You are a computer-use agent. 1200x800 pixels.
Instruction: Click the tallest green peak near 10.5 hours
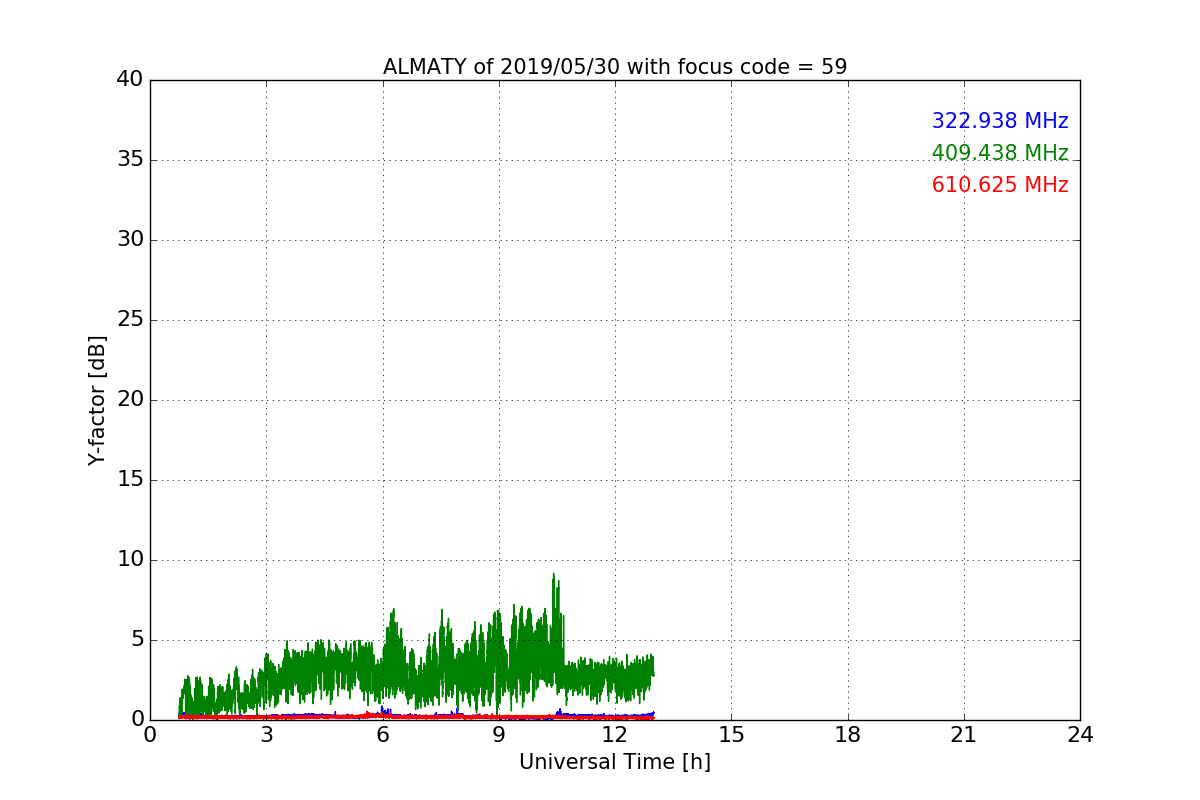(553, 576)
